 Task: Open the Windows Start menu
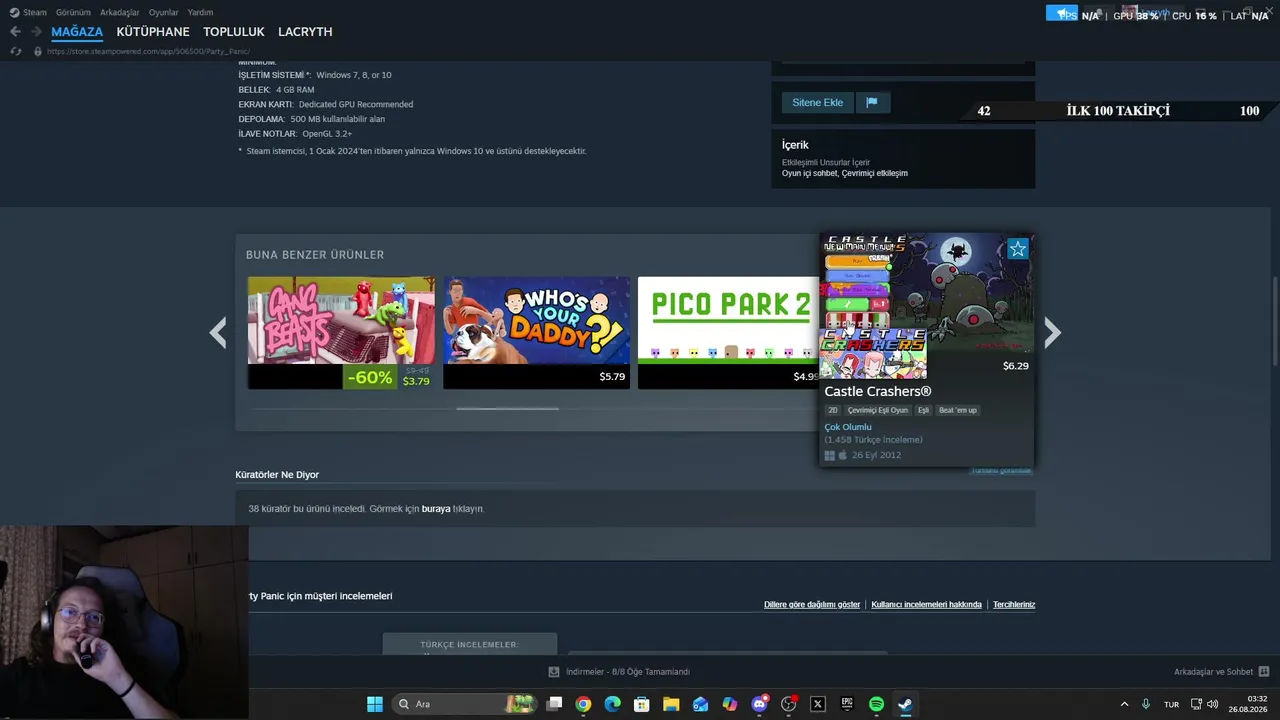[375, 704]
